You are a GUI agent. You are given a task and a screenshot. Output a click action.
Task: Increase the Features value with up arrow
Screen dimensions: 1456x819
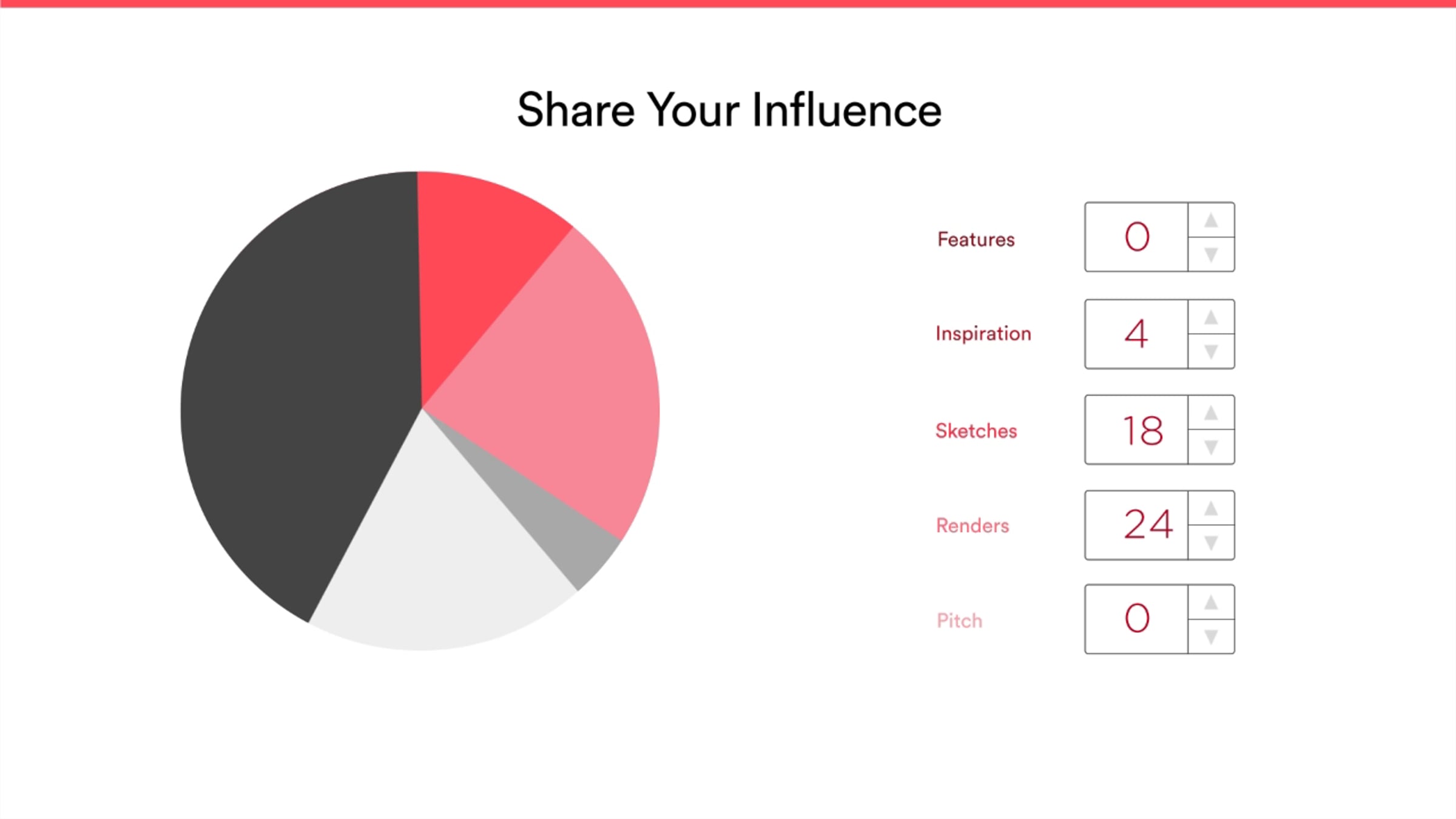[x=1211, y=220]
